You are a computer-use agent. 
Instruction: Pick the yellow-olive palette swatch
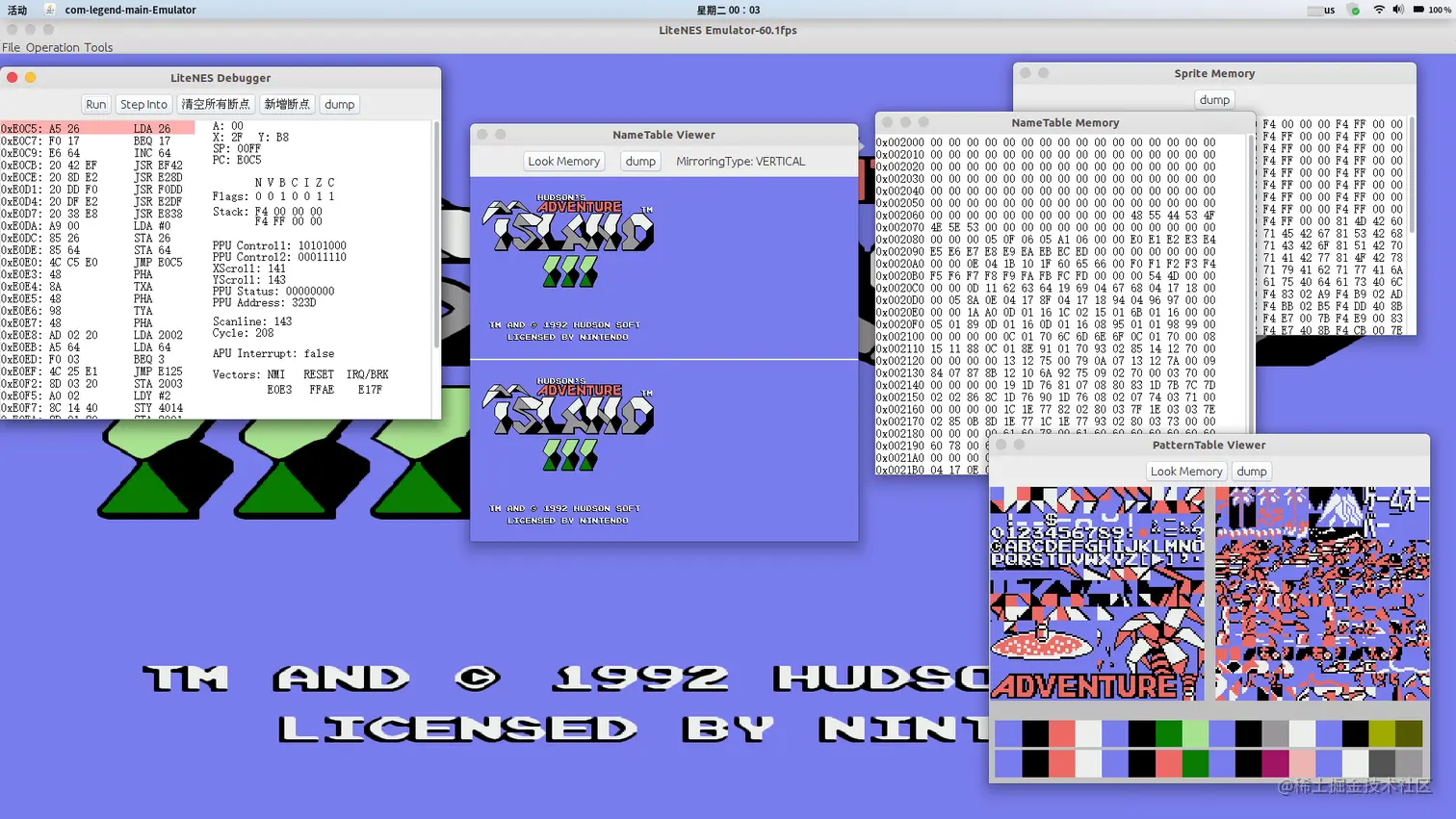[x=1382, y=733]
